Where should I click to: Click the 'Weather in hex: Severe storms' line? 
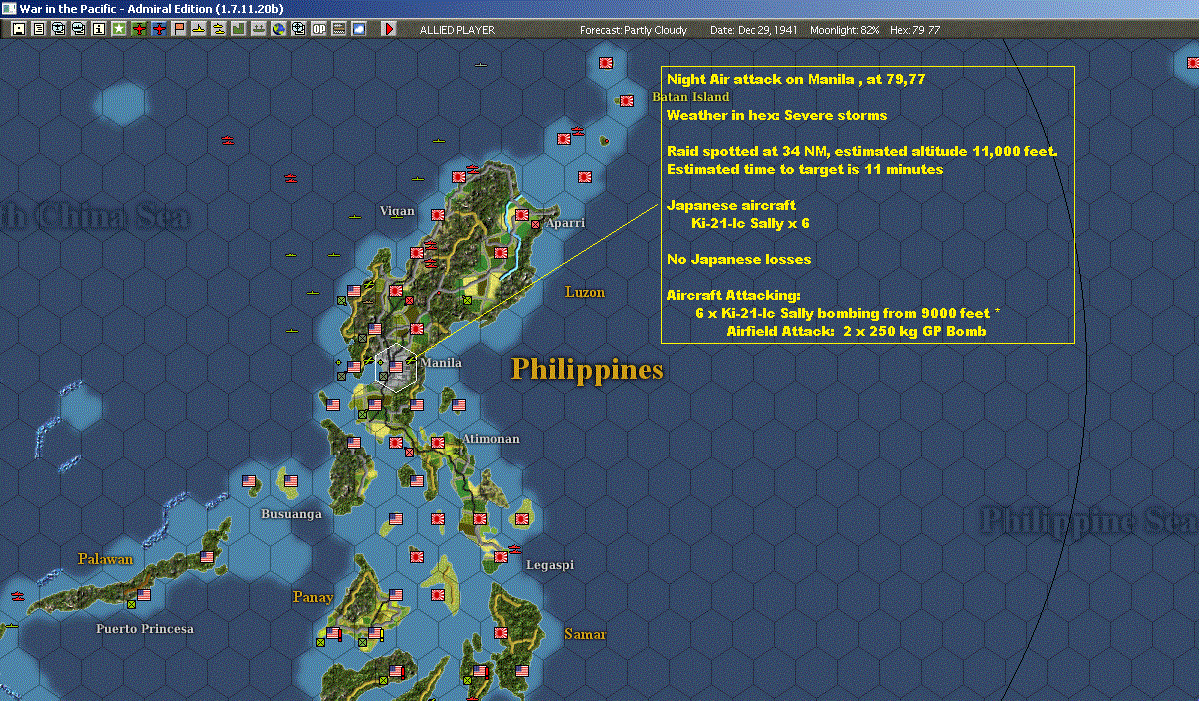[x=777, y=115]
